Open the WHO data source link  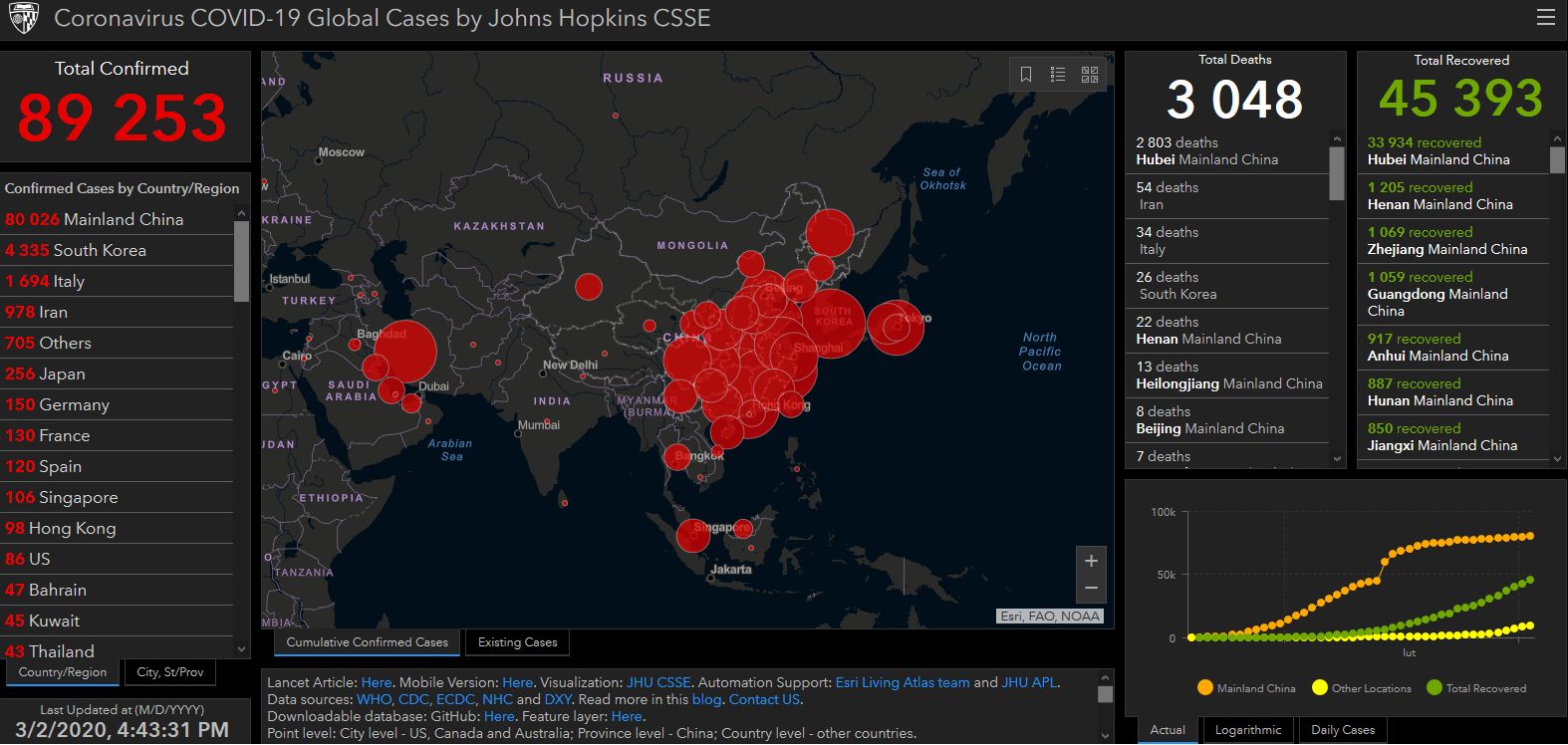pyautogui.click(x=375, y=699)
